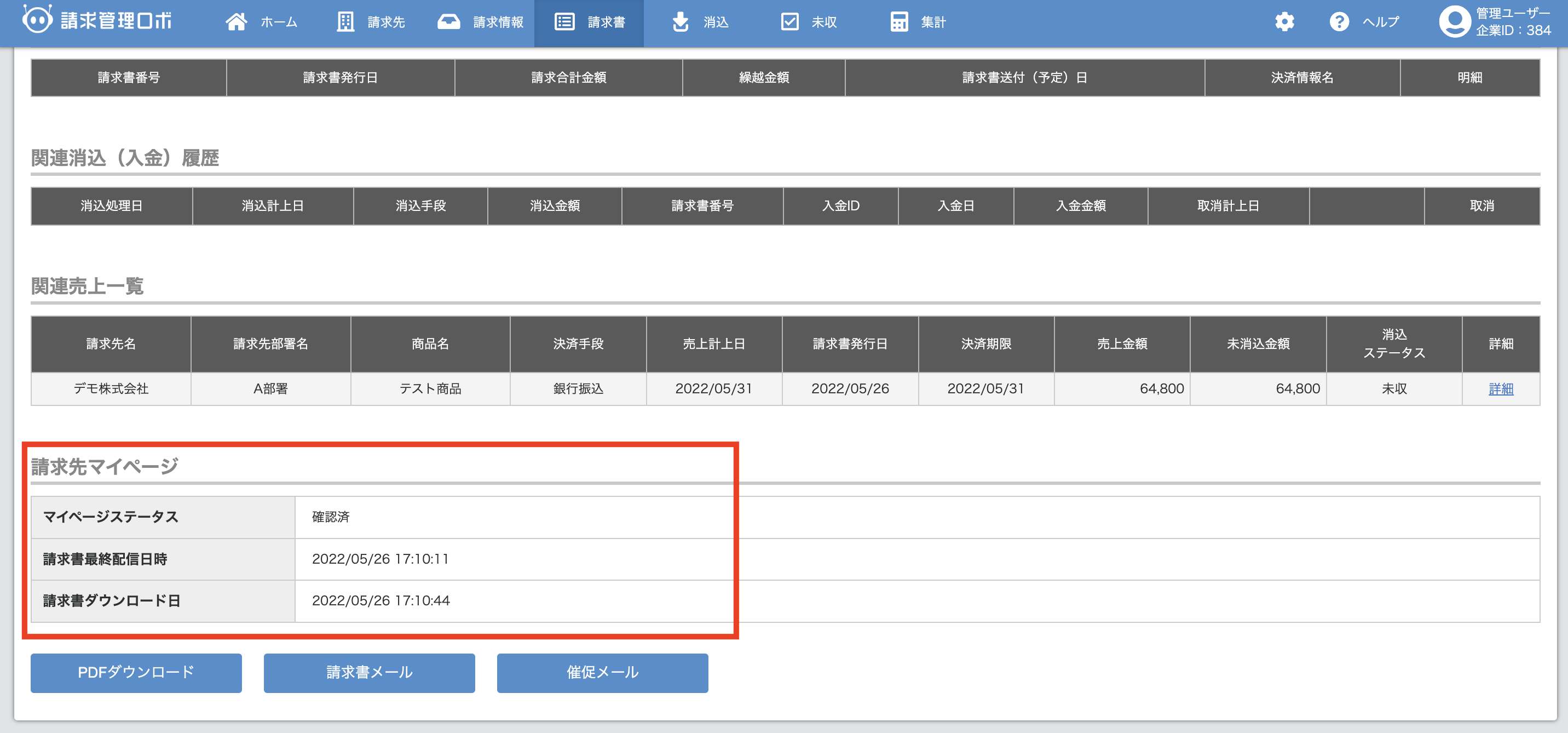Open the ヘルプ menu text

point(1381,22)
